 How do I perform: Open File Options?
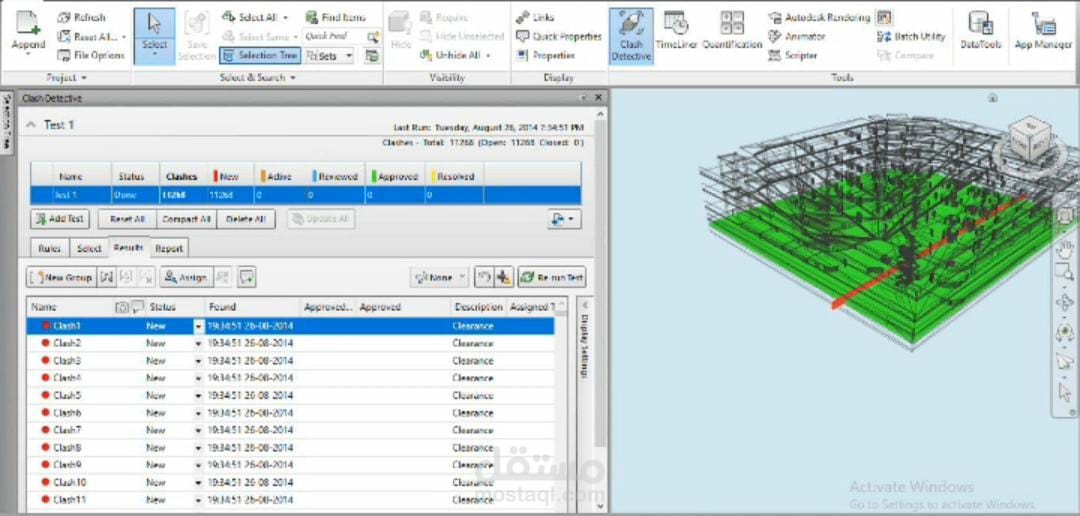tap(91, 55)
